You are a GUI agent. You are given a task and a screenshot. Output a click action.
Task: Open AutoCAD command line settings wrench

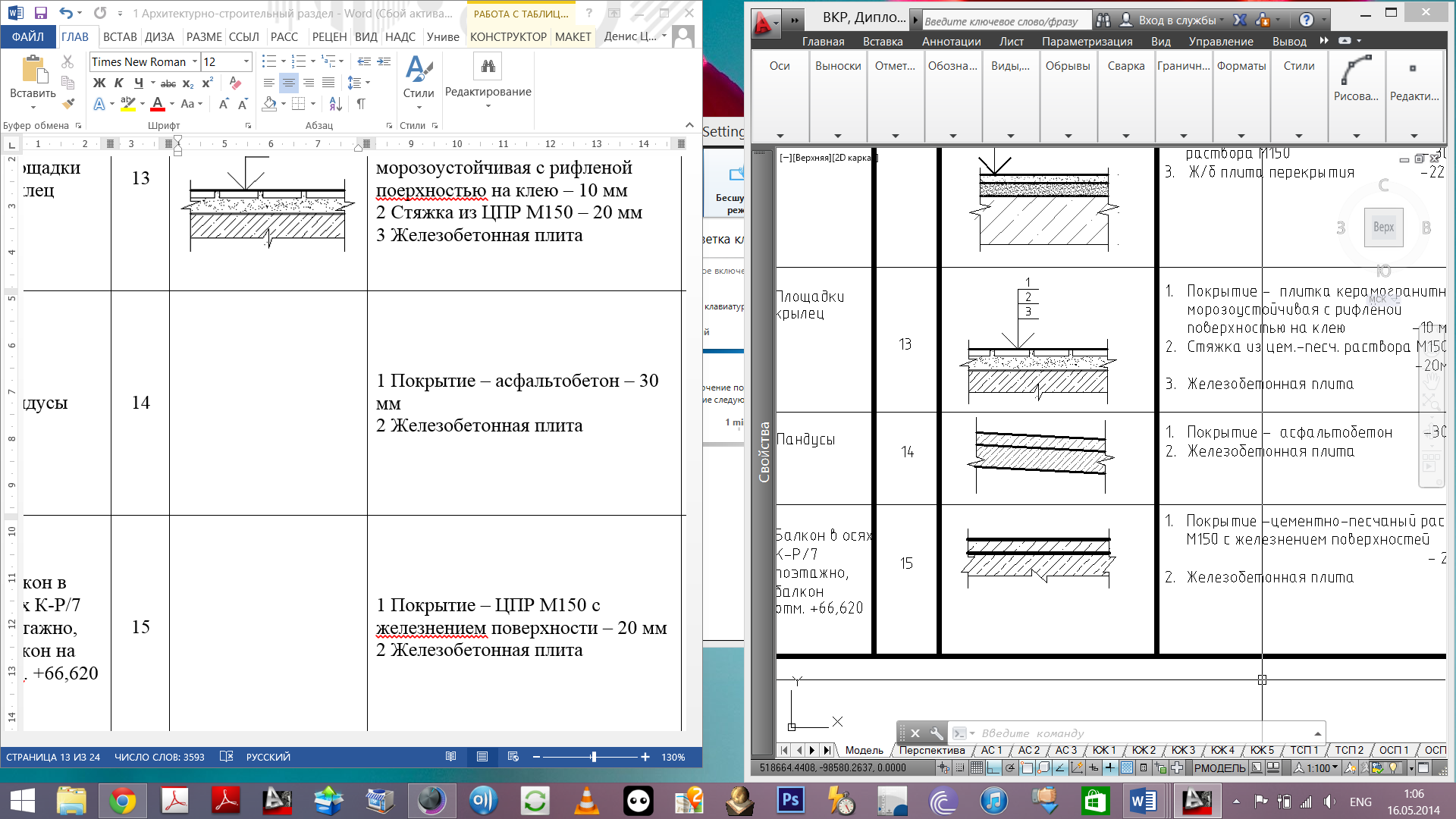point(937,733)
